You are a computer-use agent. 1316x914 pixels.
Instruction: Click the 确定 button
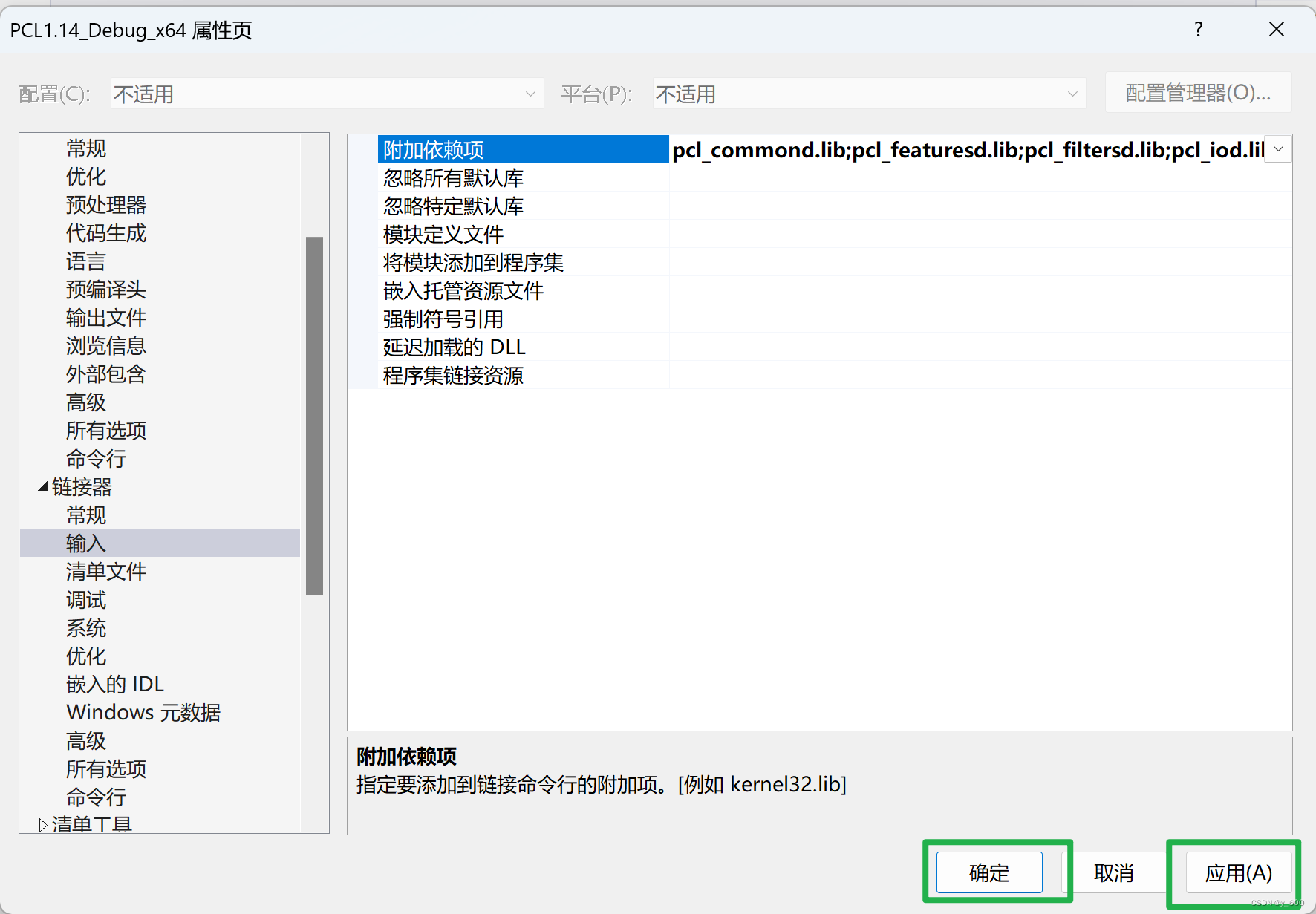pyautogui.click(x=988, y=872)
